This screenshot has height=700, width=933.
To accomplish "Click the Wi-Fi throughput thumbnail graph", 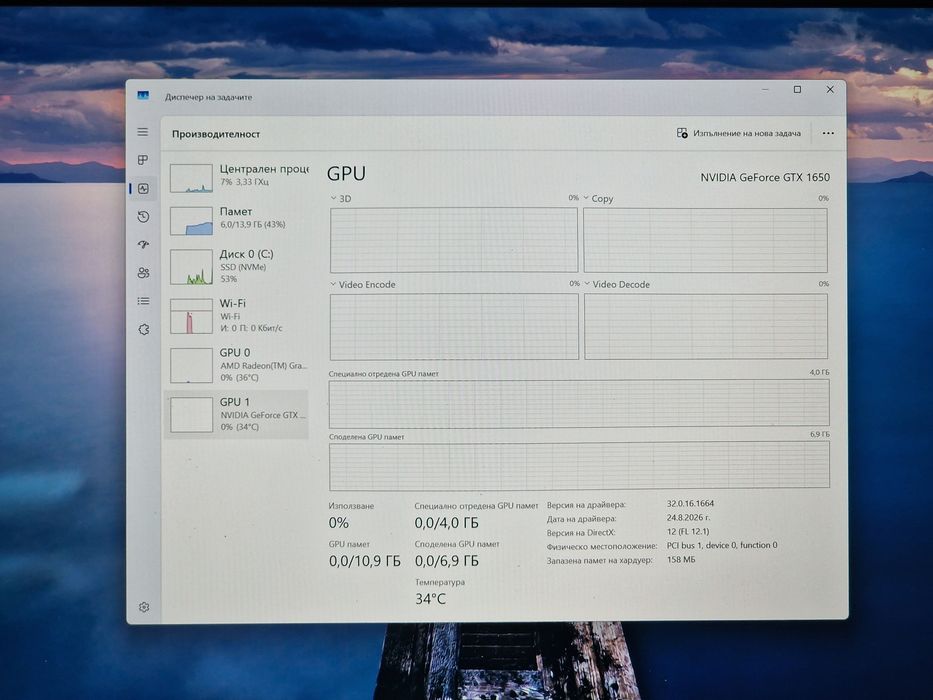I will (191, 316).
